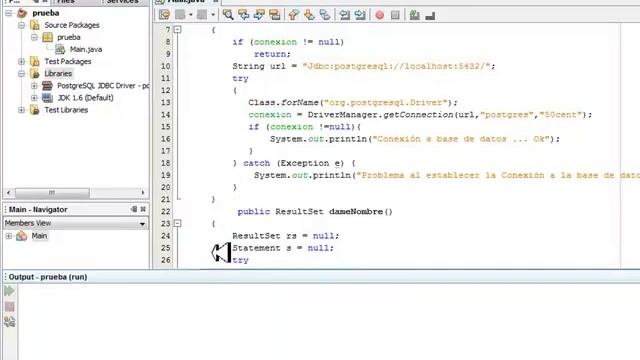Go to Find Next Occurrence
The height and width of the screenshot is (360, 640).
(259, 15)
